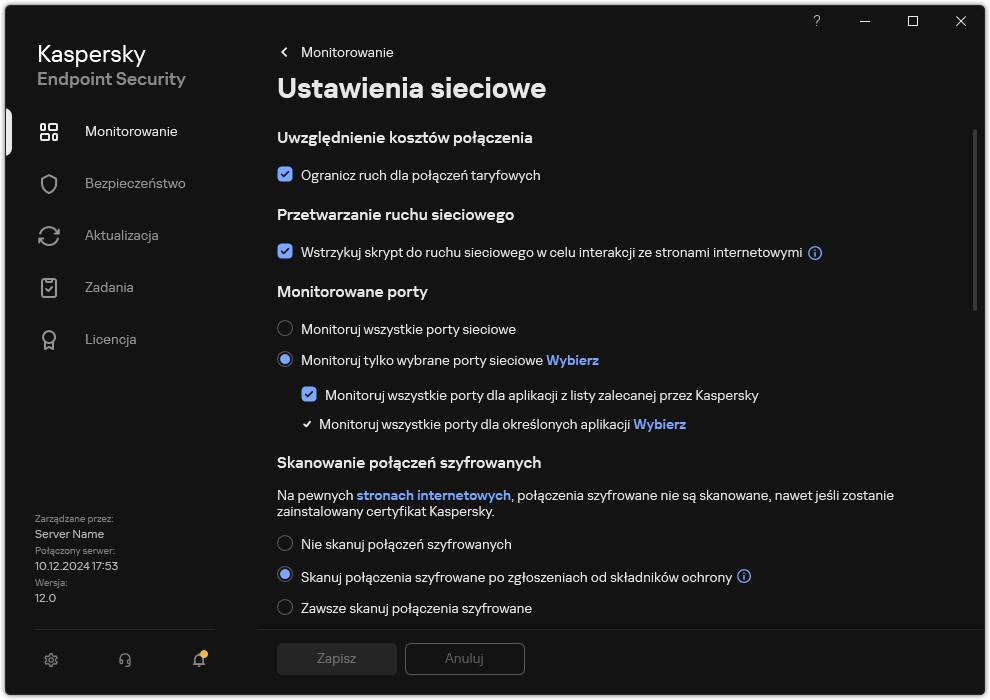Select Monitoruj wszystkie porty sieciowe radio button

coord(286,329)
